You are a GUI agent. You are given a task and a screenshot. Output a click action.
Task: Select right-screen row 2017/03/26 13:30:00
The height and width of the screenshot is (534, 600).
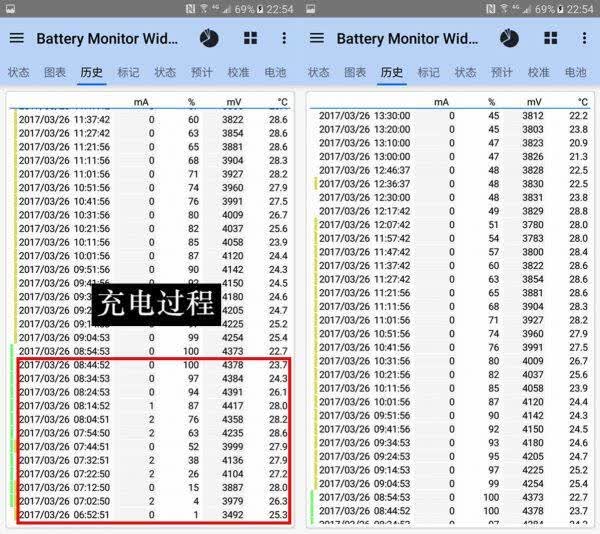(x=453, y=116)
